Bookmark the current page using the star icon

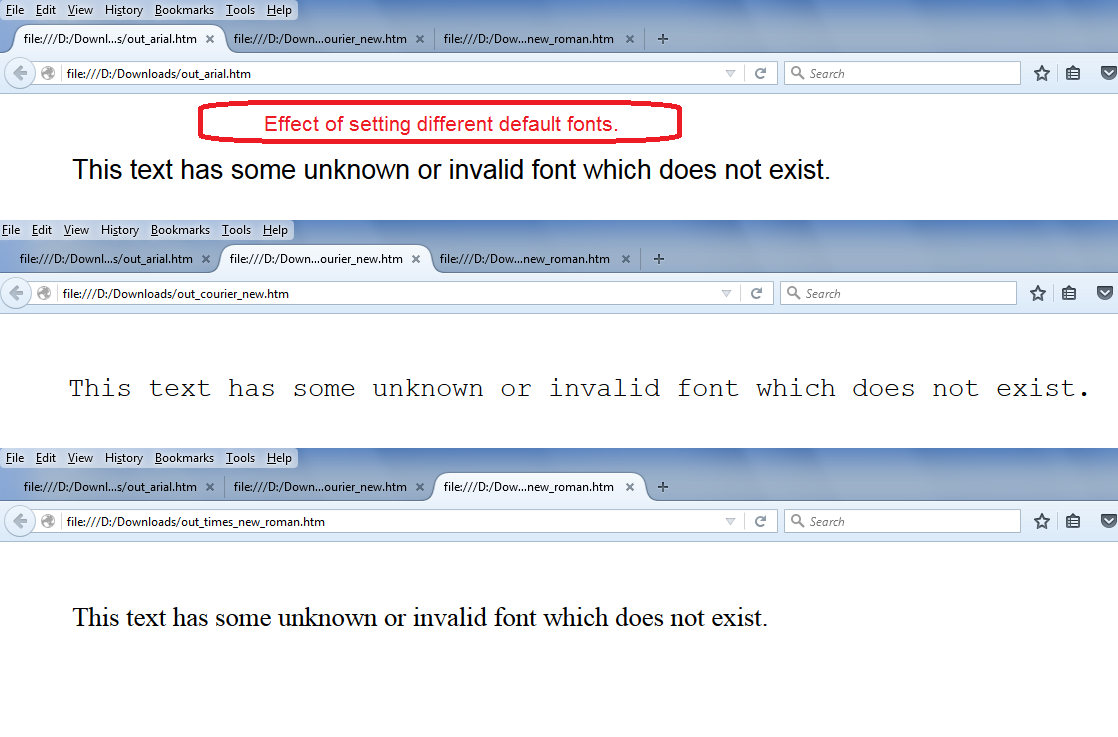click(x=1041, y=72)
